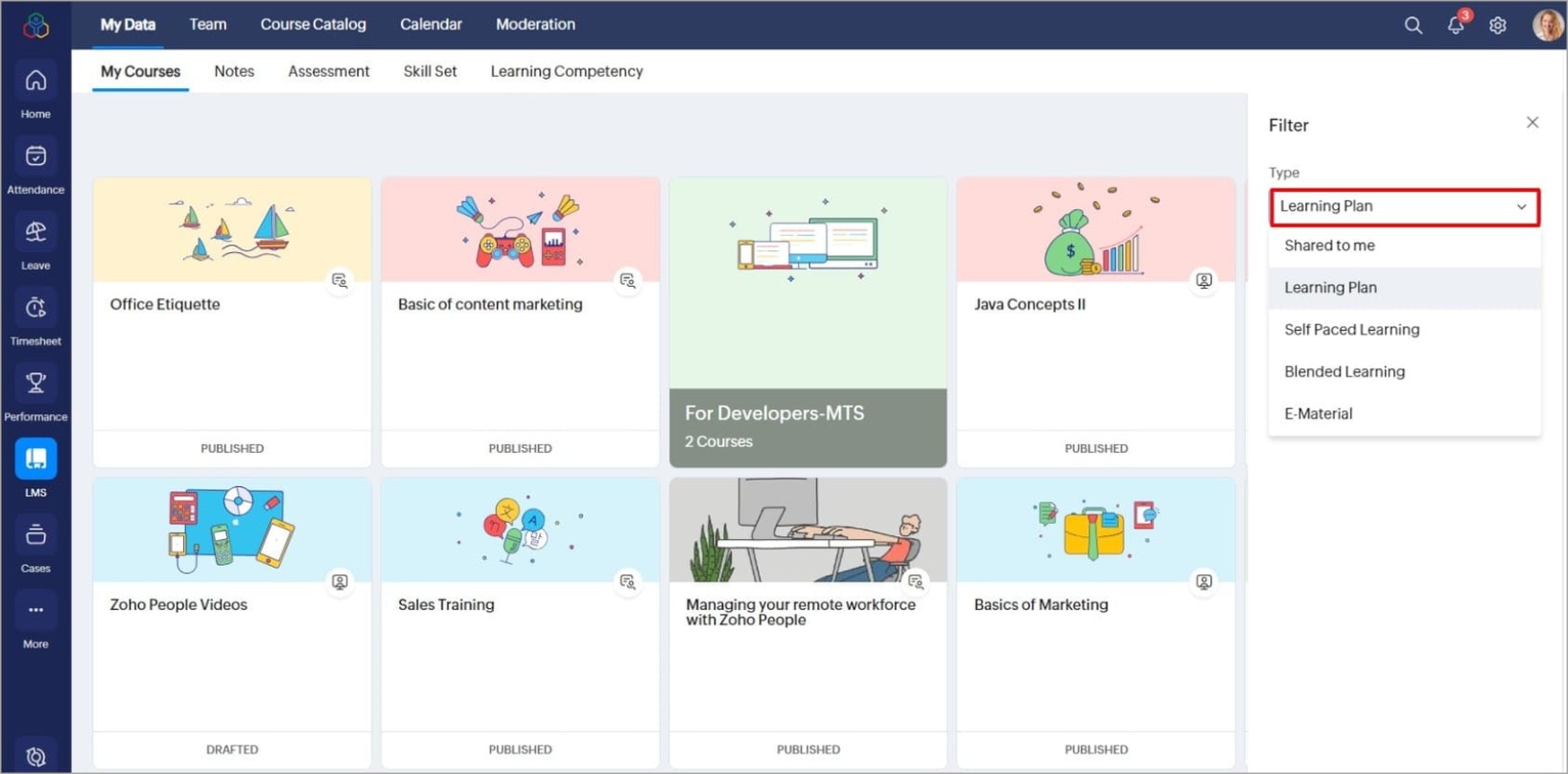Click the Java Concepts II money bag thumbnail

(x=1096, y=230)
